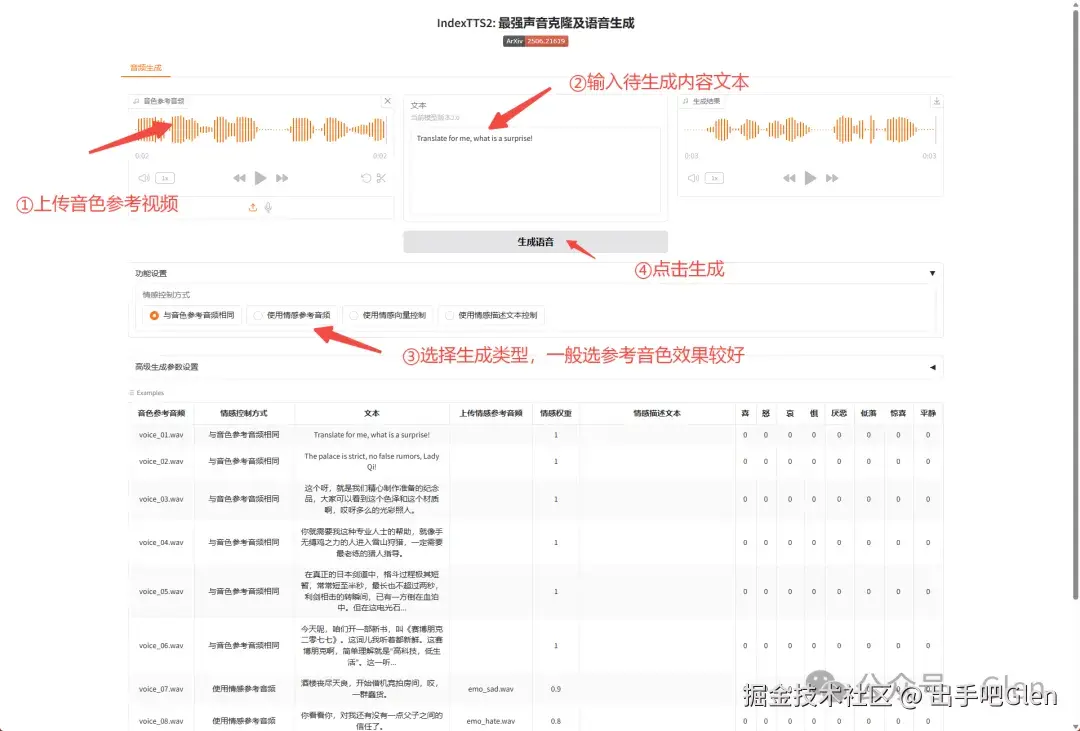This screenshot has width=1080, height=731.
Task: Click 情感描述文本 column header
Action: (x=657, y=413)
